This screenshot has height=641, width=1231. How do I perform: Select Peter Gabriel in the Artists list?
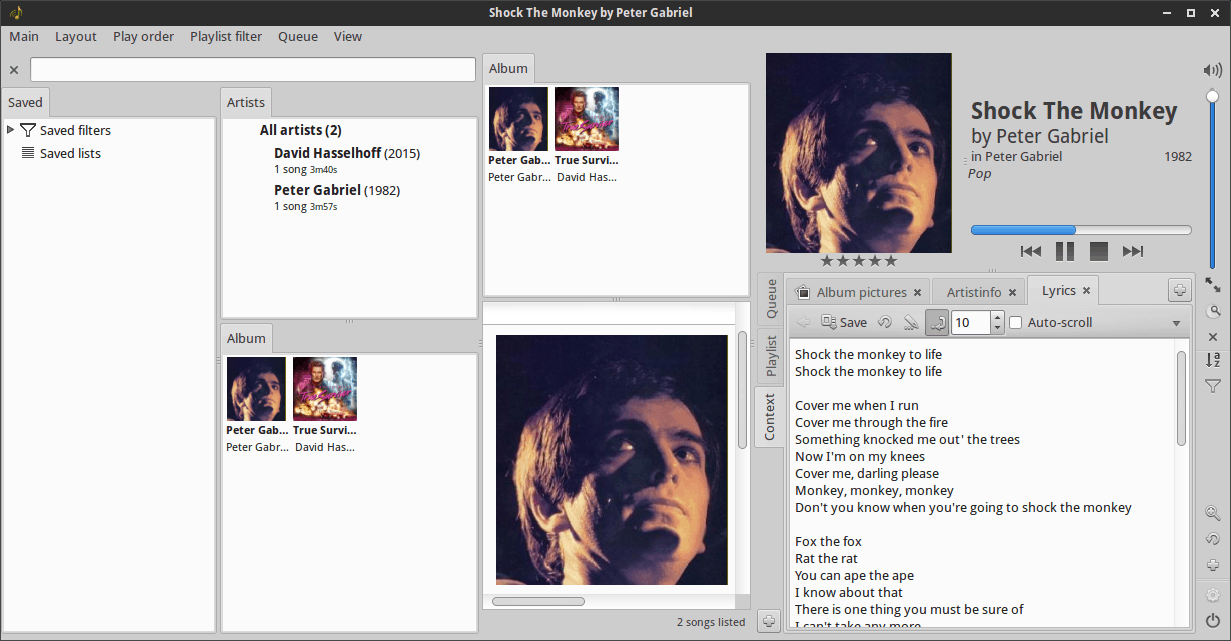tap(317, 190)
